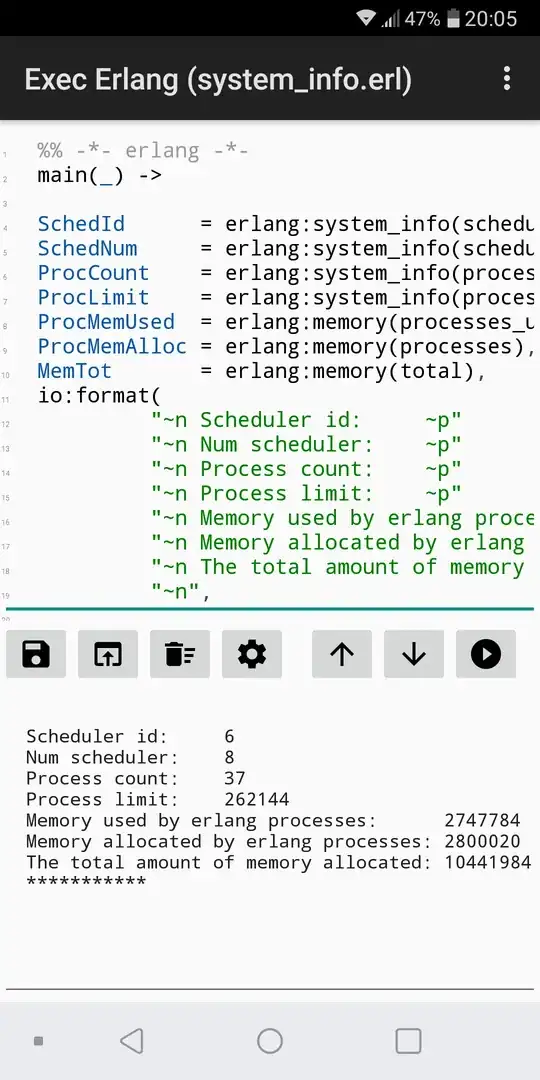Screen dimensions: 540x1080
Task: Tap the up arrow toolbar button
Action: point(342,654)
